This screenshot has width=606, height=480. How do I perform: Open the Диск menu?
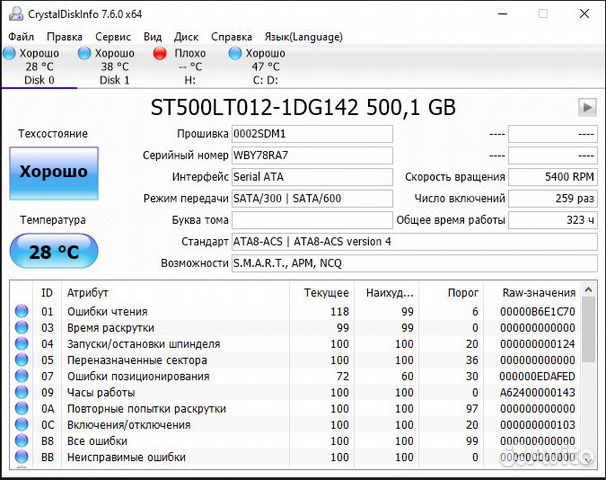pos(186,37)
